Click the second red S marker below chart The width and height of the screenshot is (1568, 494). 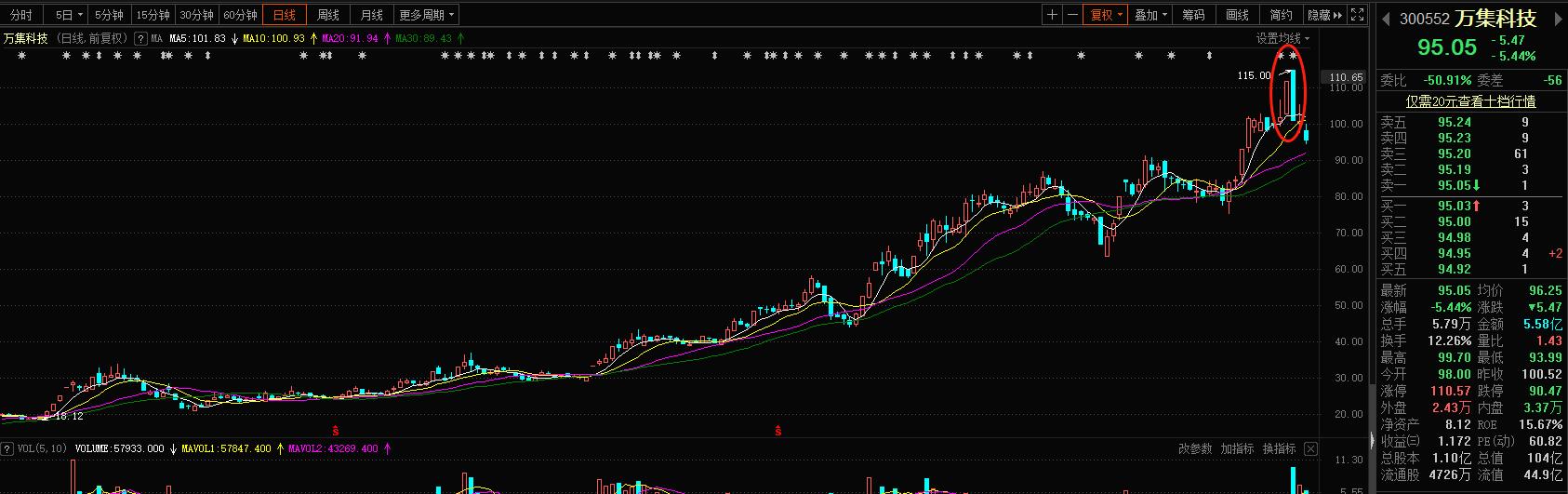click(x=777, y=431)
